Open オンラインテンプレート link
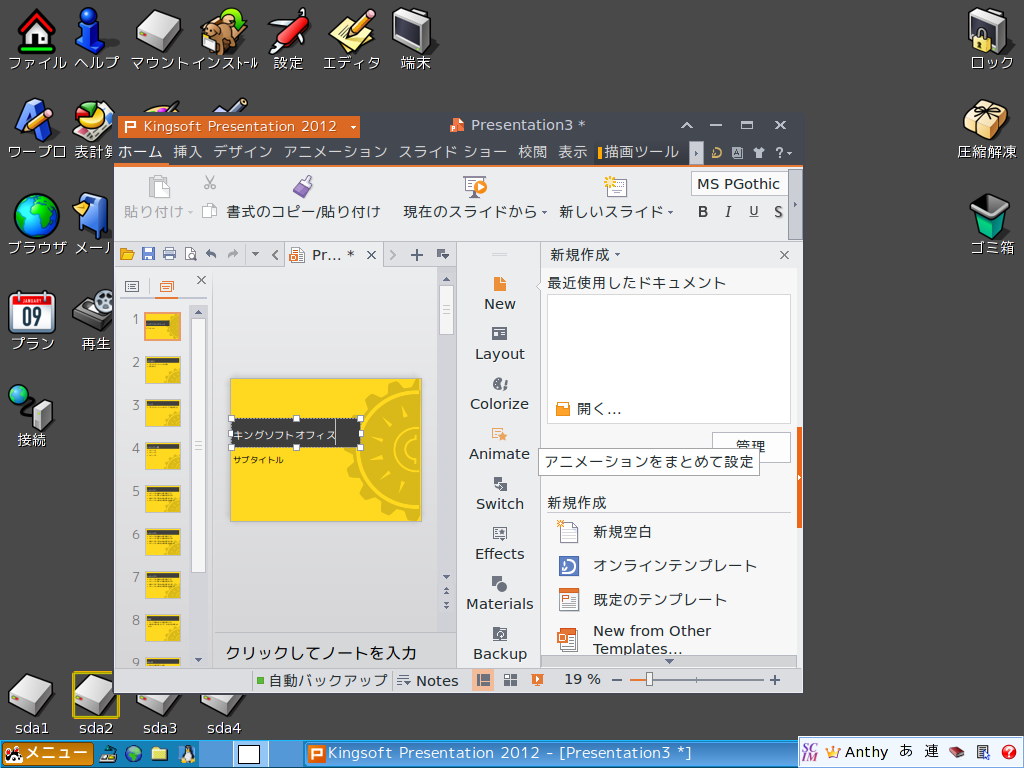 point(658,566)
